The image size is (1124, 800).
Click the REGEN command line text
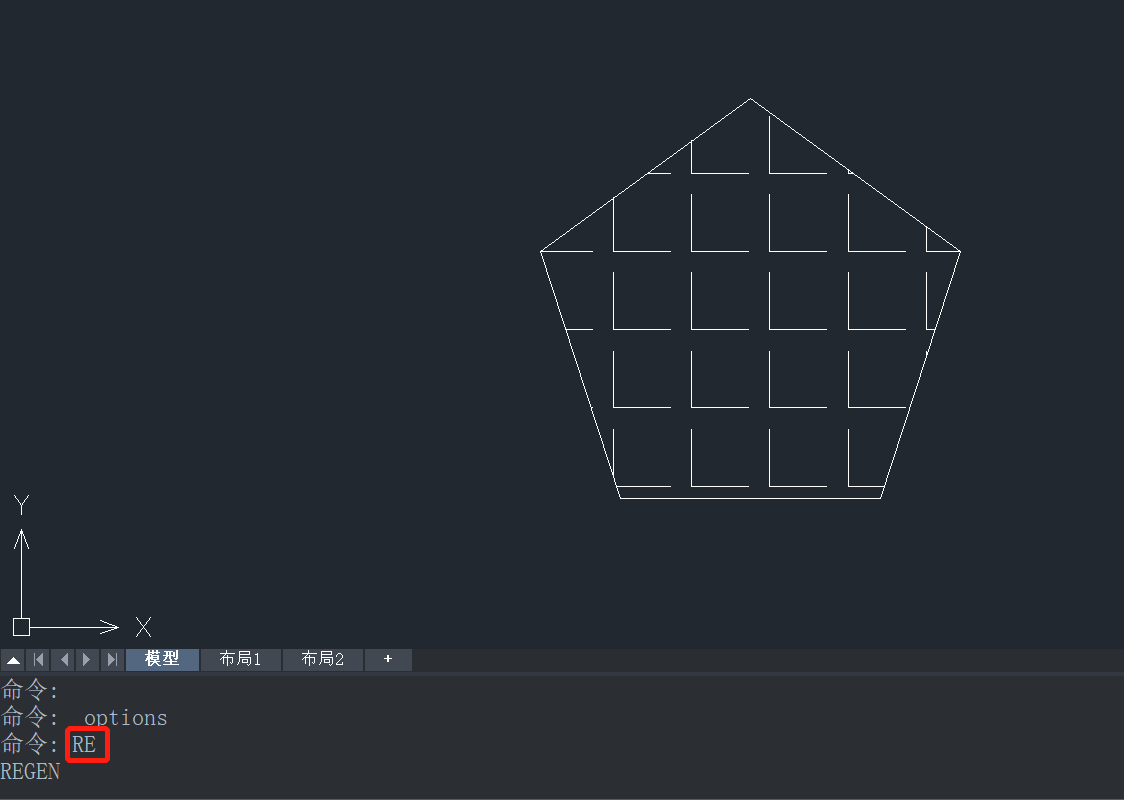(30, 772)
